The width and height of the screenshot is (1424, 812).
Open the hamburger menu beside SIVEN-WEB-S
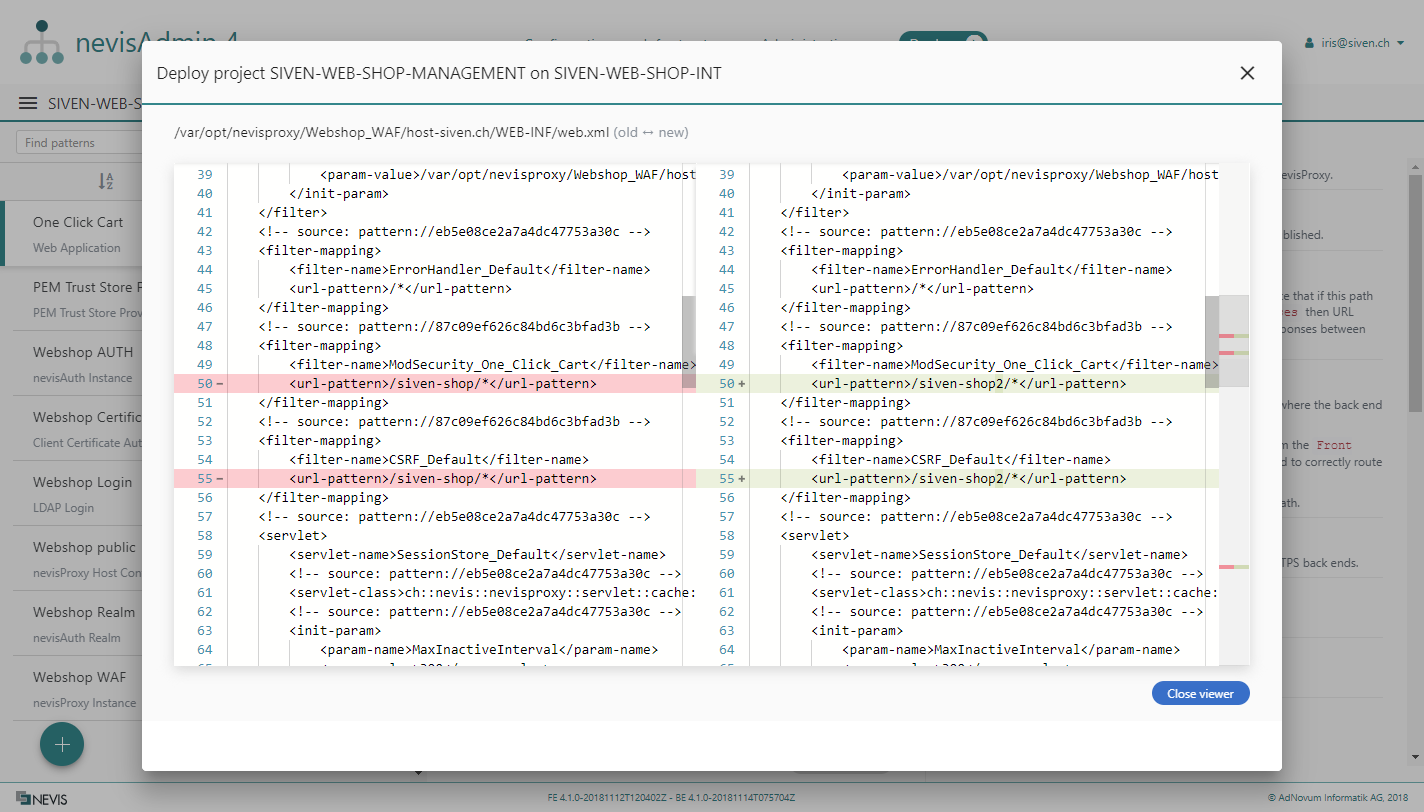28,104
